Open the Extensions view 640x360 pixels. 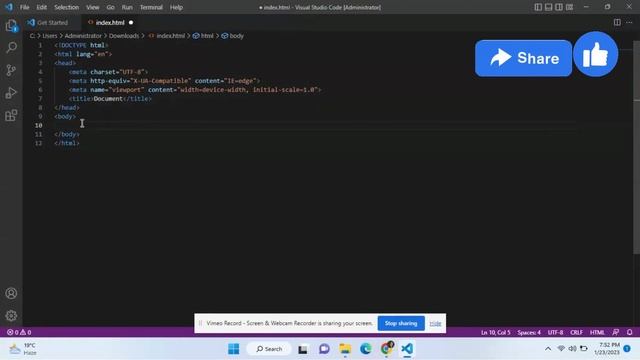pos(11,115)
